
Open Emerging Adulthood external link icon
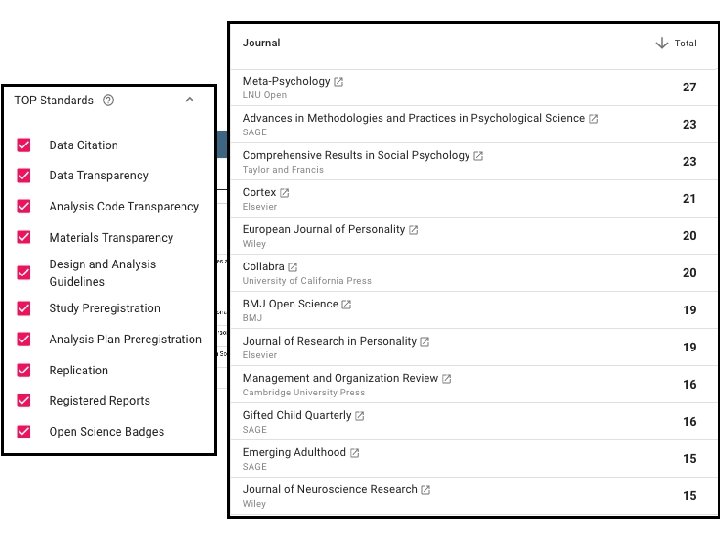coord(354,453)
